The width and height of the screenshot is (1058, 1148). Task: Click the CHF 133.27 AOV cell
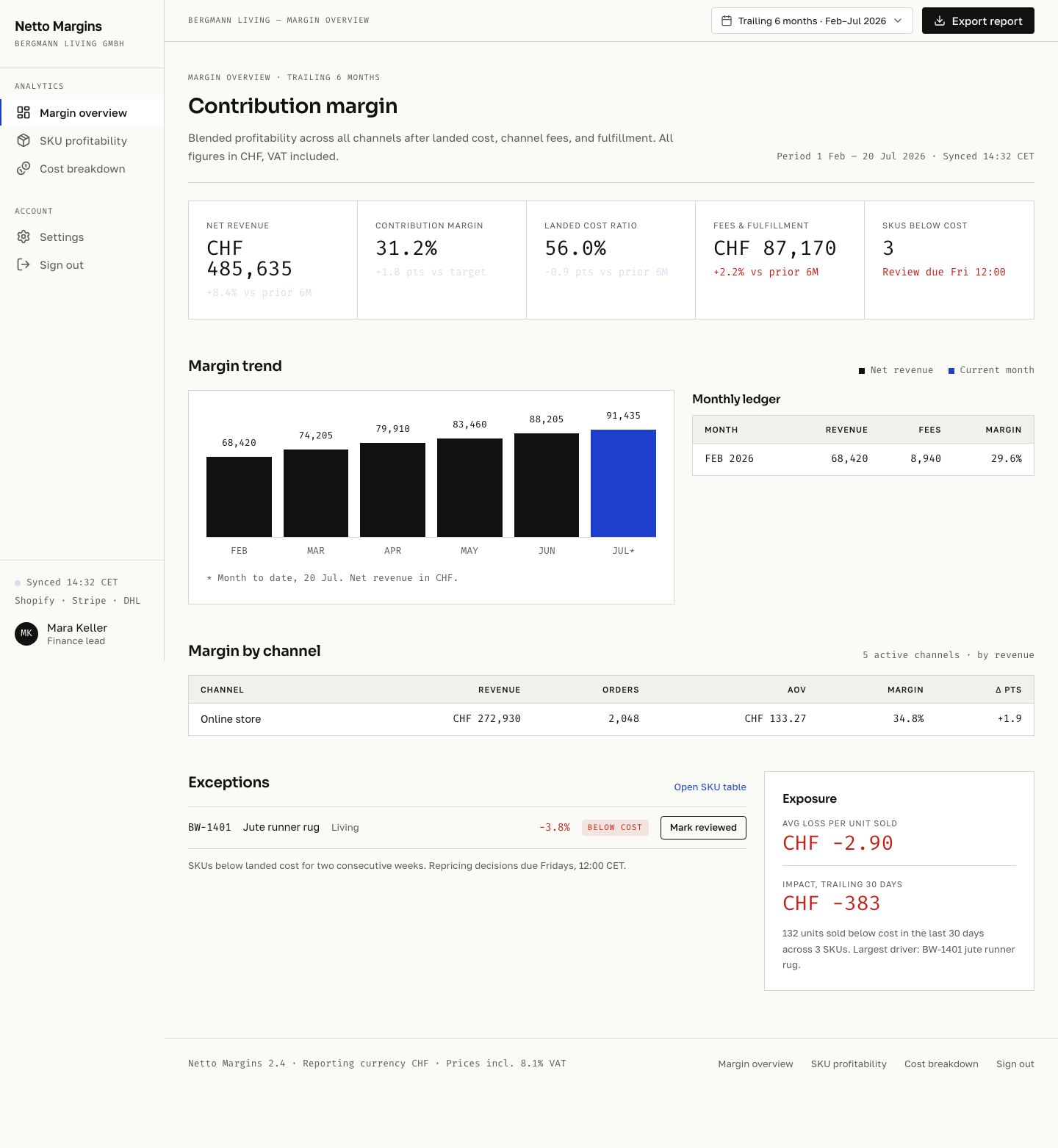[775, 718]
